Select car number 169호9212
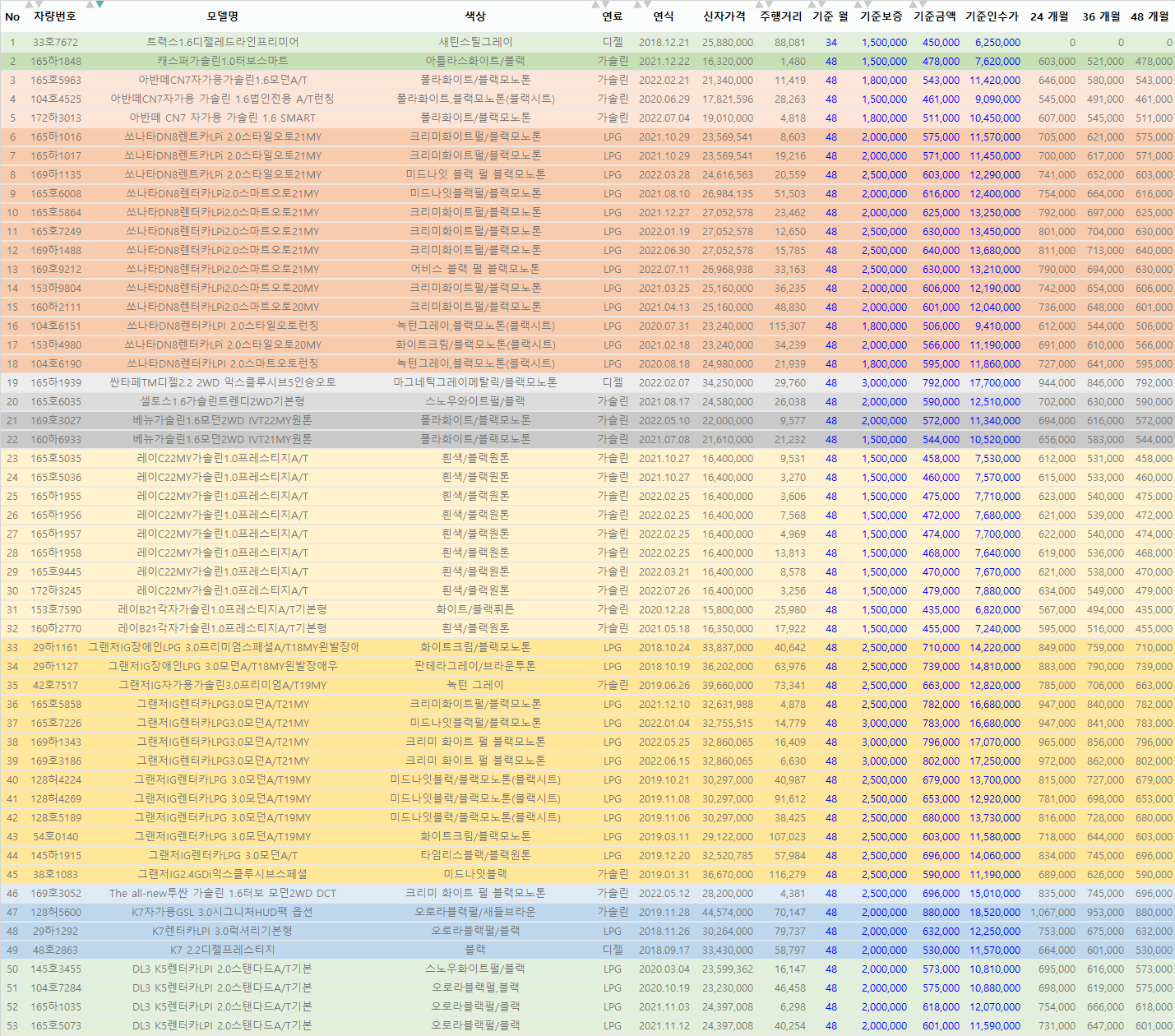 pos(56,269)
